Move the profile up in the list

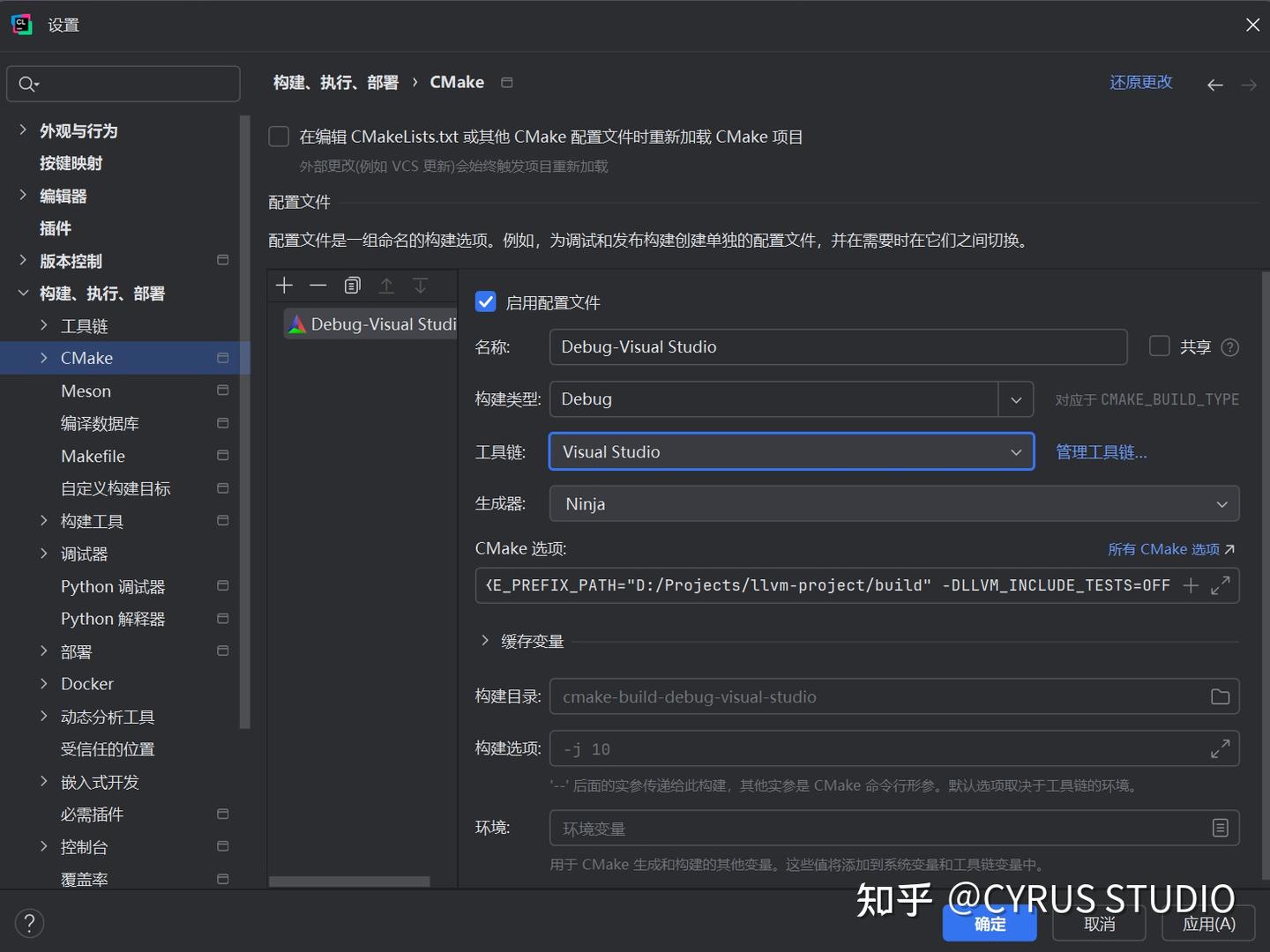click(386, 286)
